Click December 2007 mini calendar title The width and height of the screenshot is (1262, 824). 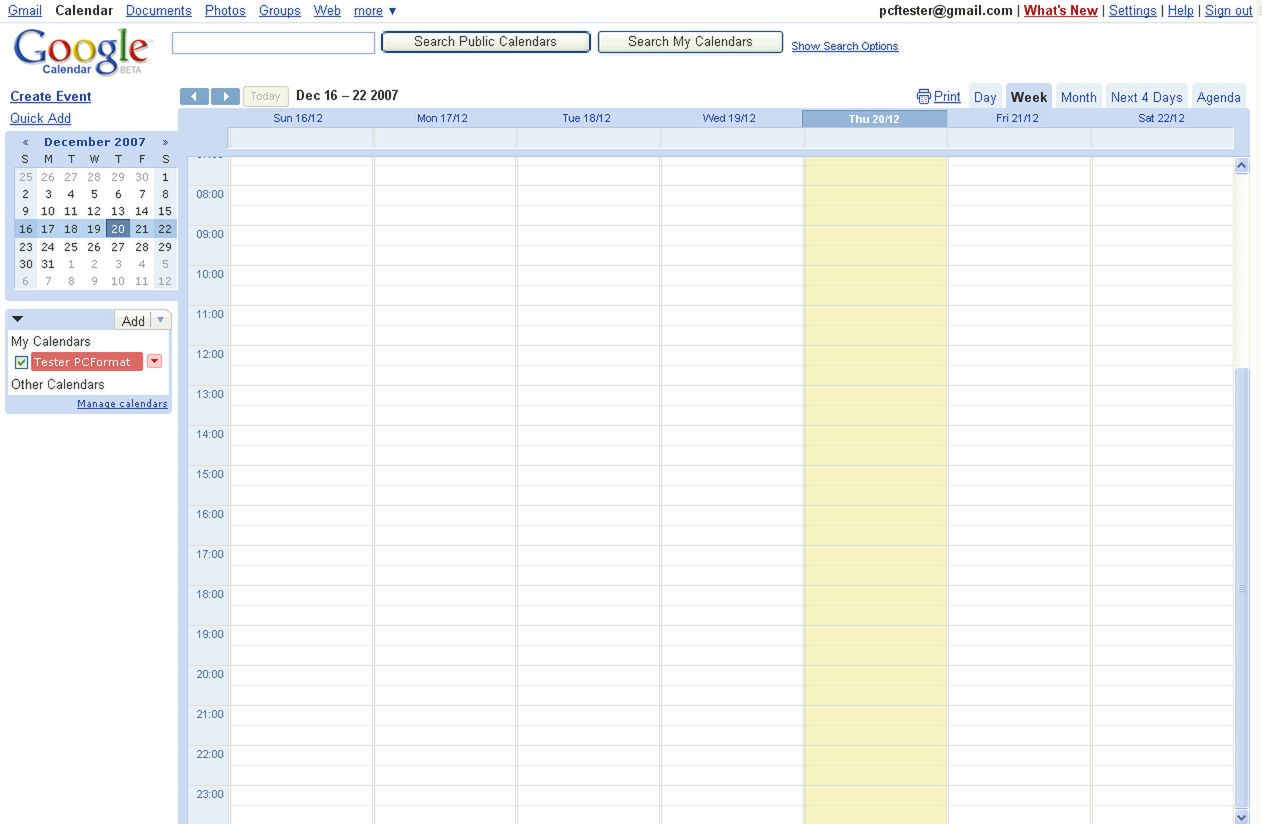pos(95,142)
